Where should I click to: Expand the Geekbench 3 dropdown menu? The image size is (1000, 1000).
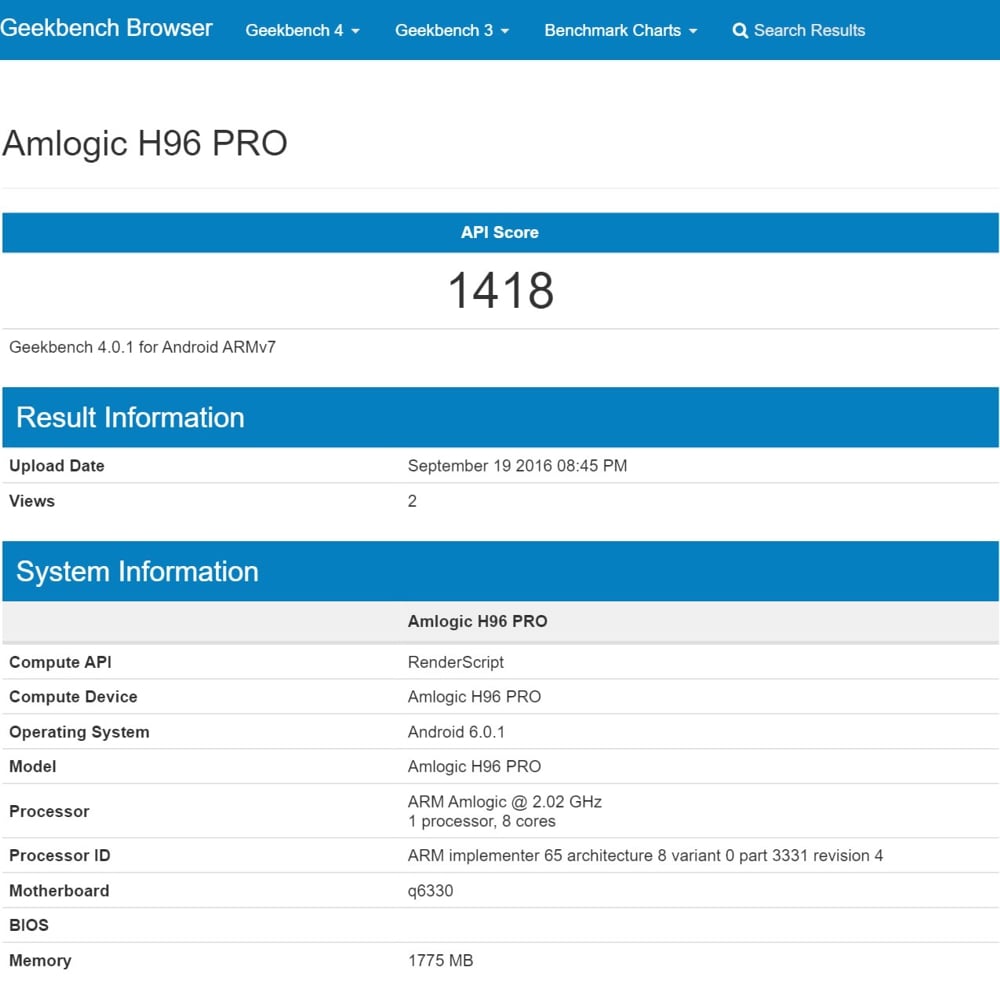tap(452, 30)
